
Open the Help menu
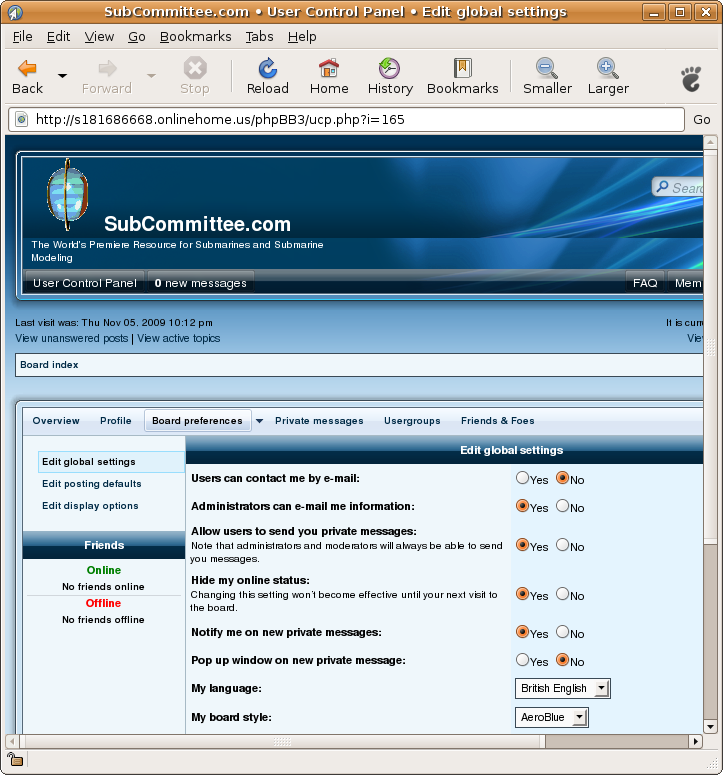point(302,37)
